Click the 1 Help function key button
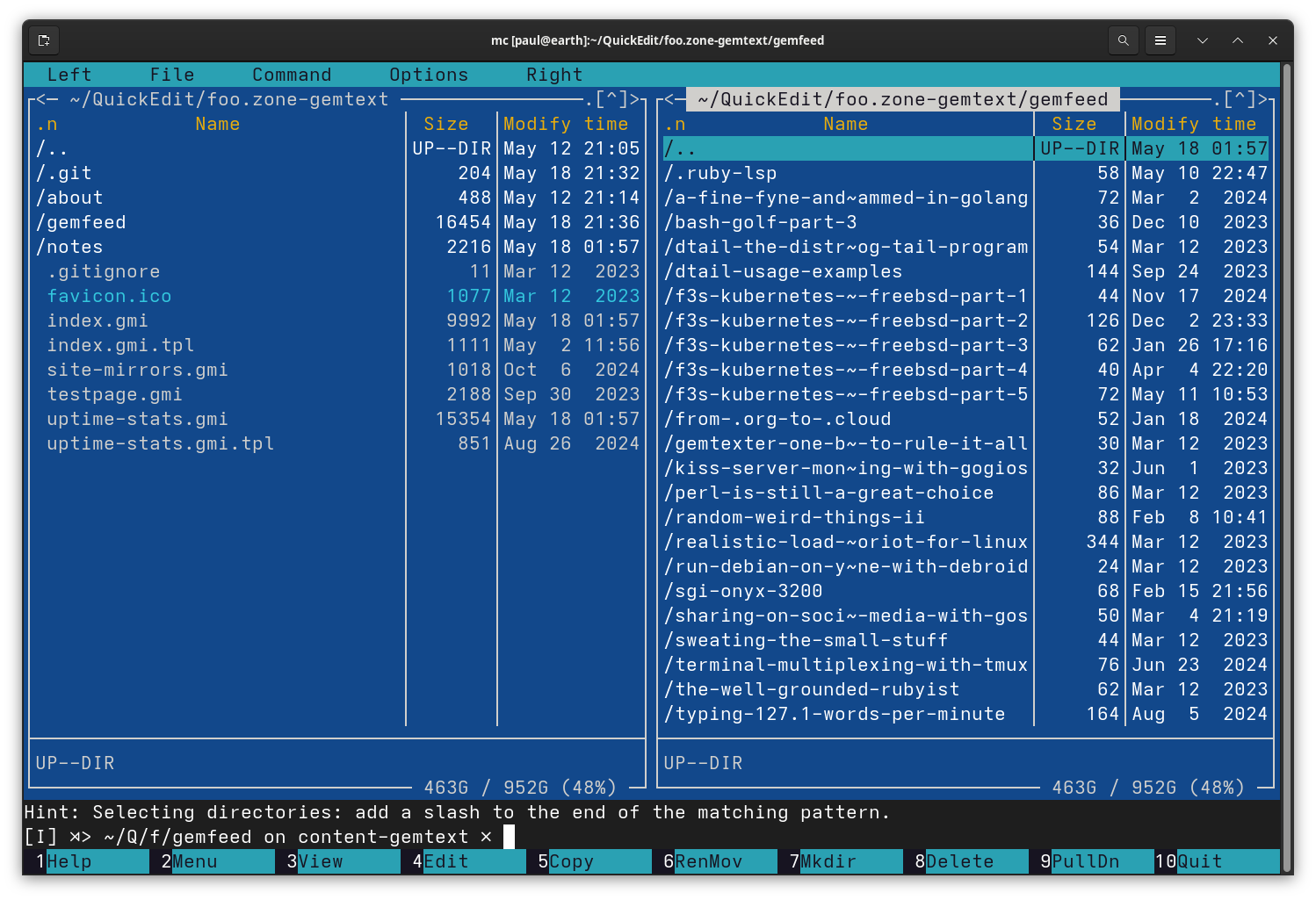 [x=86, y=861]
